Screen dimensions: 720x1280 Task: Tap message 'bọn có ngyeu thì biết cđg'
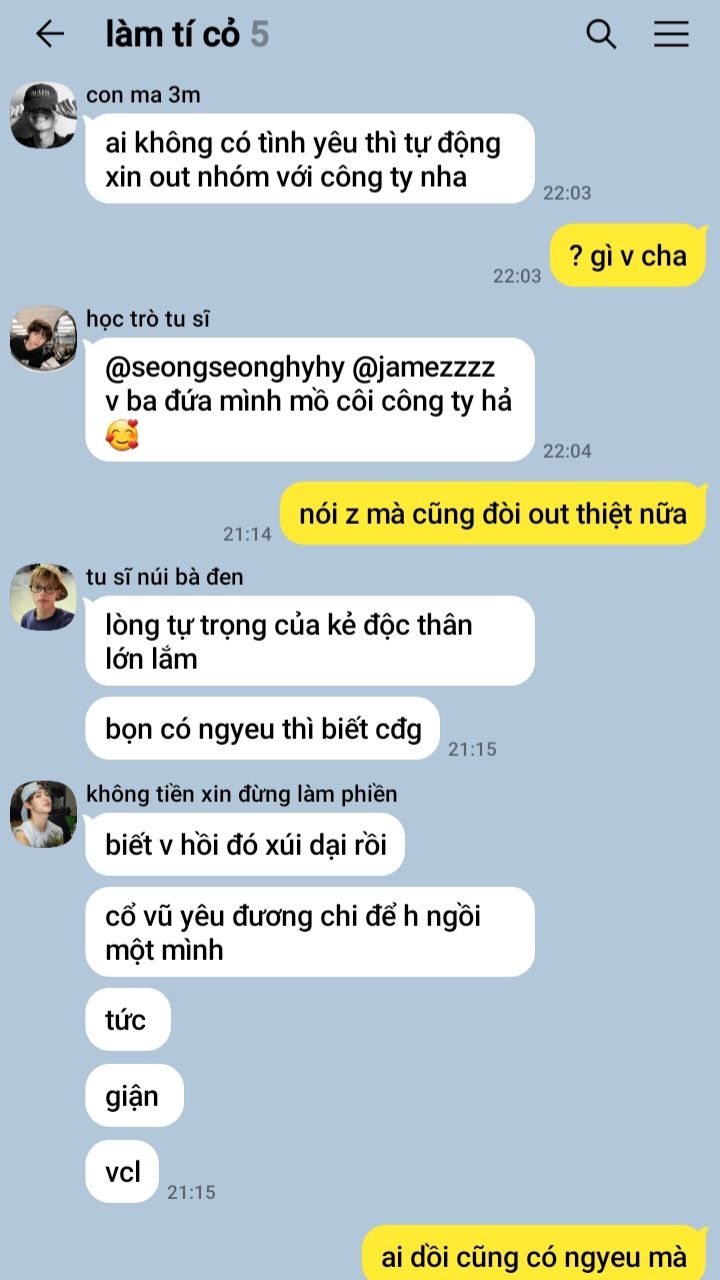coord(263,728)
